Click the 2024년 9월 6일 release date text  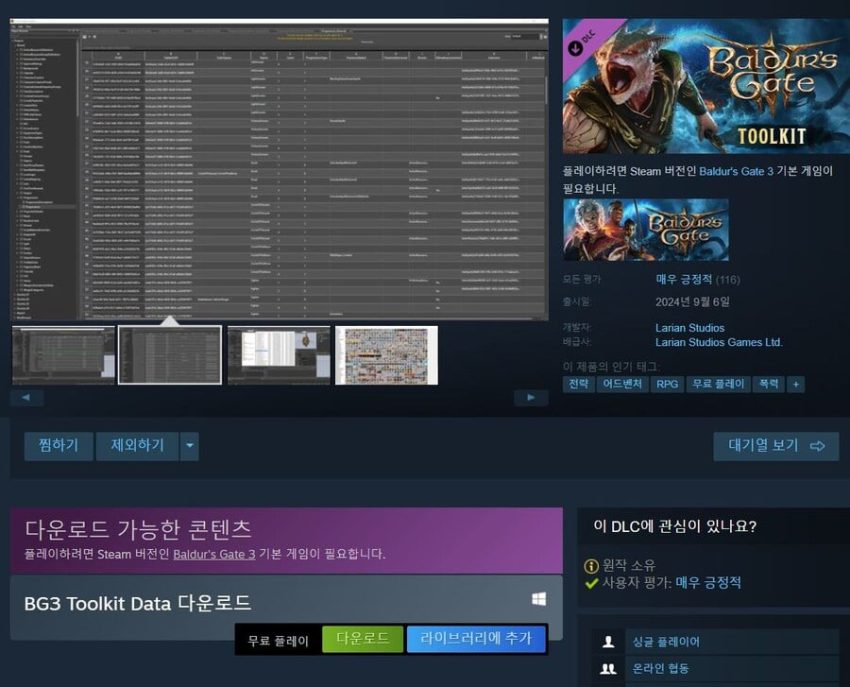(692, 302)
